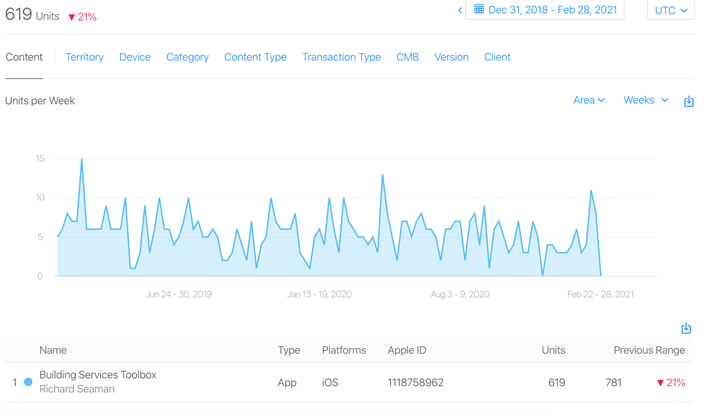The height and width of the screenshot is (415, 707).
Task: Open the Content Type tab
Action: [255, 57]
